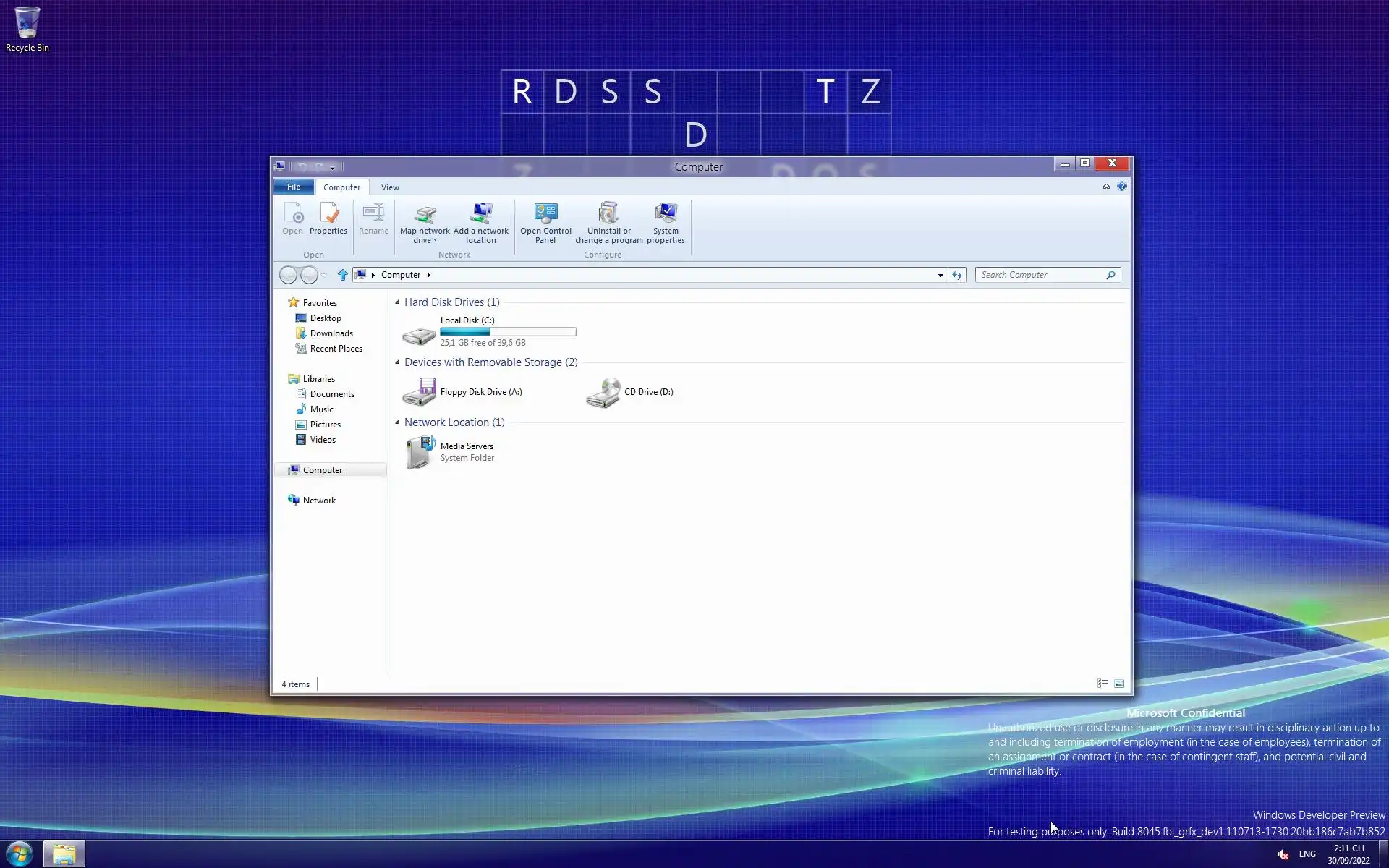Switch to large icons view in status bar
This screenshot has height=868, width=1389.
pos(1119,684)
